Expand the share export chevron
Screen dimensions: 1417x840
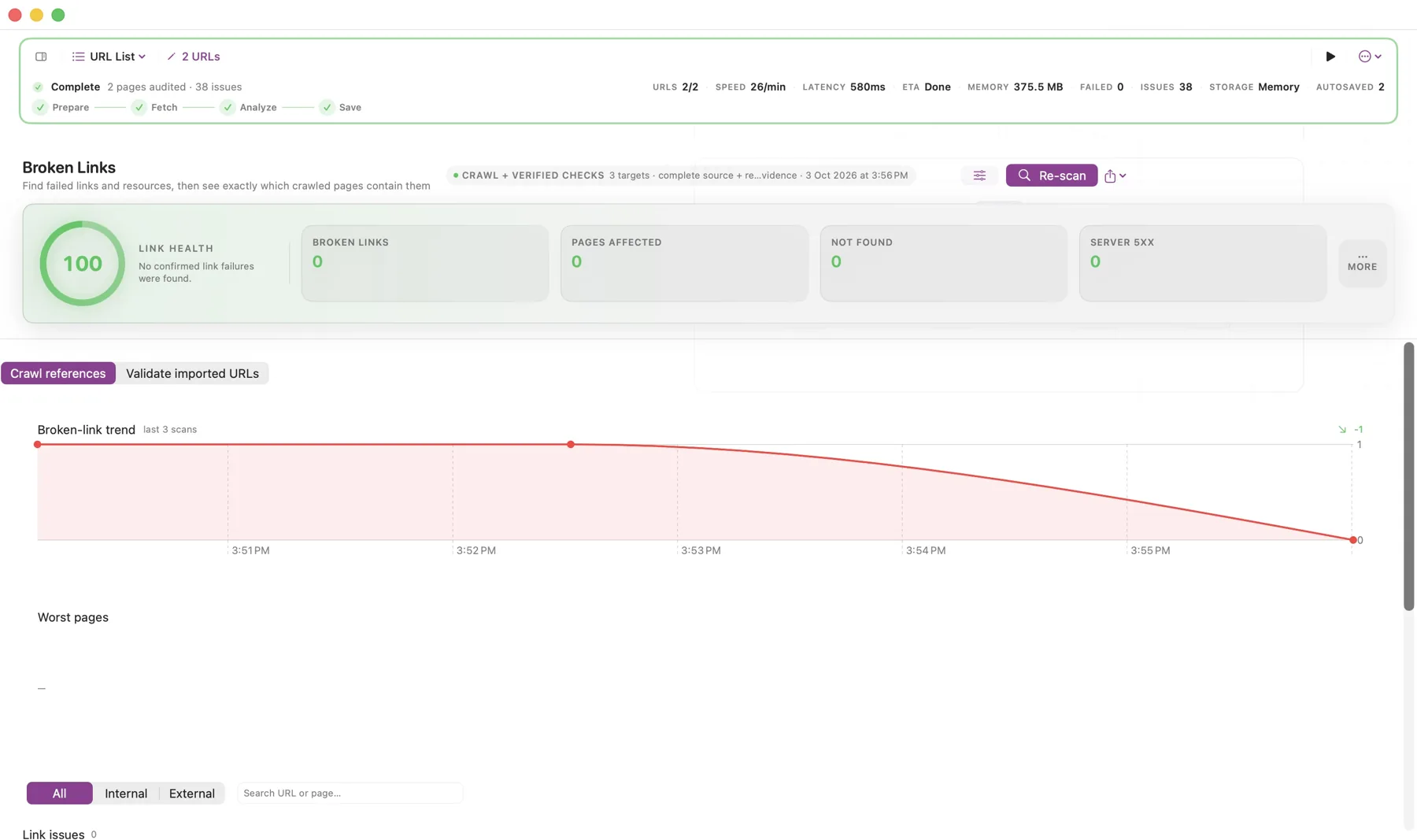[1123, 176]
